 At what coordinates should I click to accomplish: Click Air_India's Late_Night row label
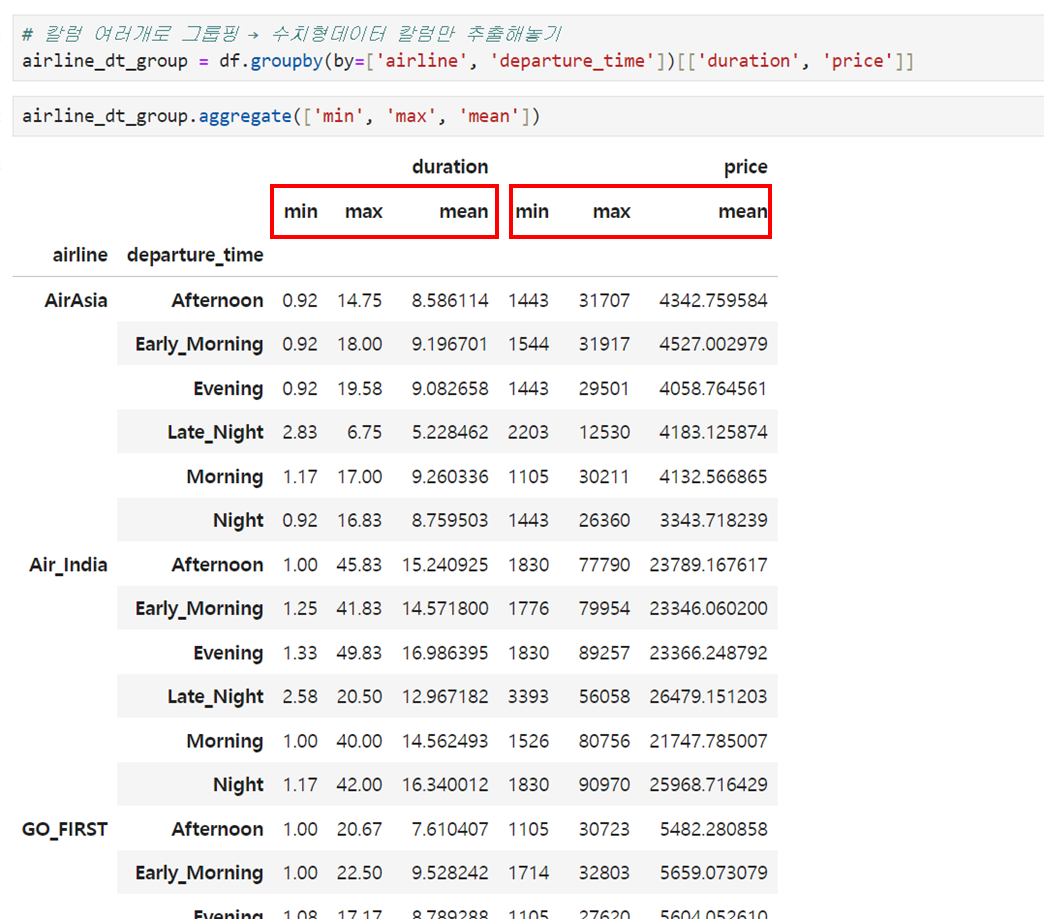216,697
